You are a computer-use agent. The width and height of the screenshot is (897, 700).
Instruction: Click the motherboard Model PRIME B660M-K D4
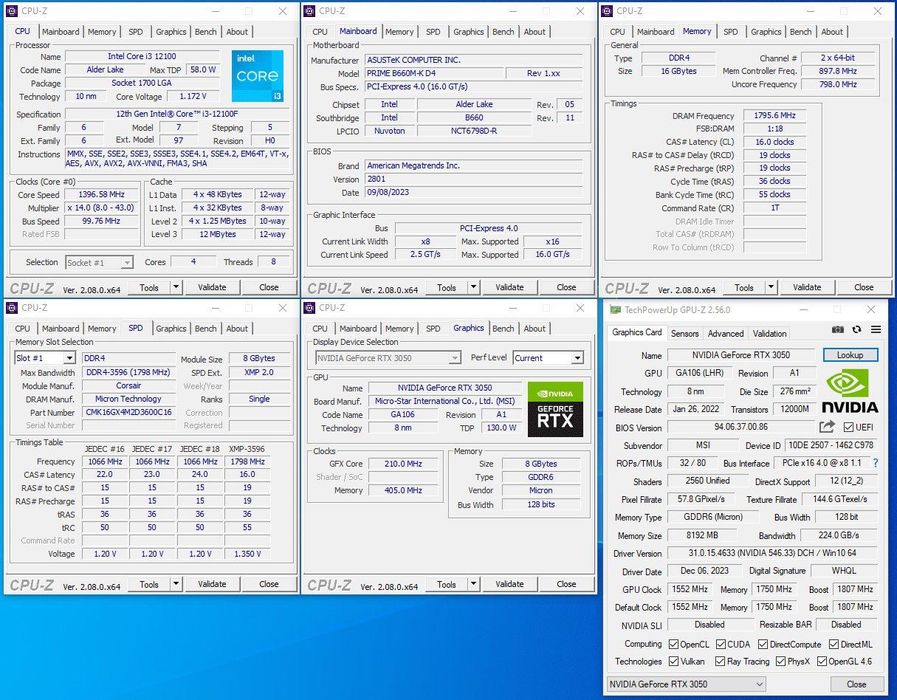coord(434,74)
